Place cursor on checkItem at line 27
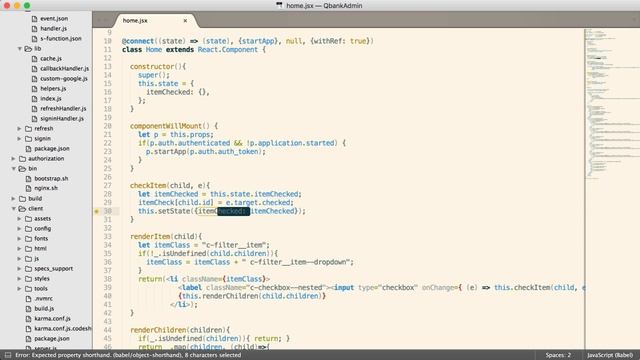The image size is (640, 360). 148,185
